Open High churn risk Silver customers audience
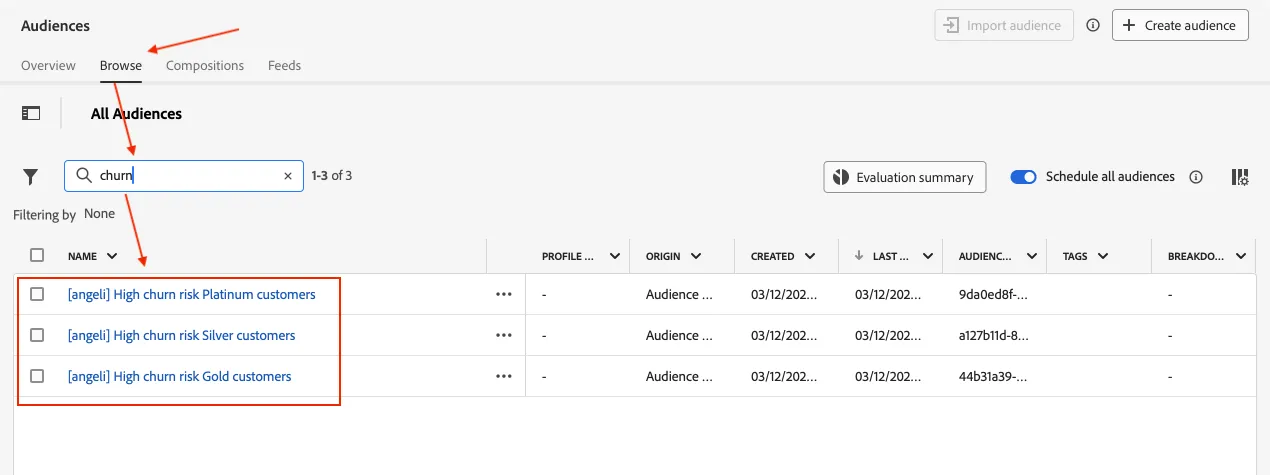The width and height of the screenshot is (1270, 475). click(181, 335)
